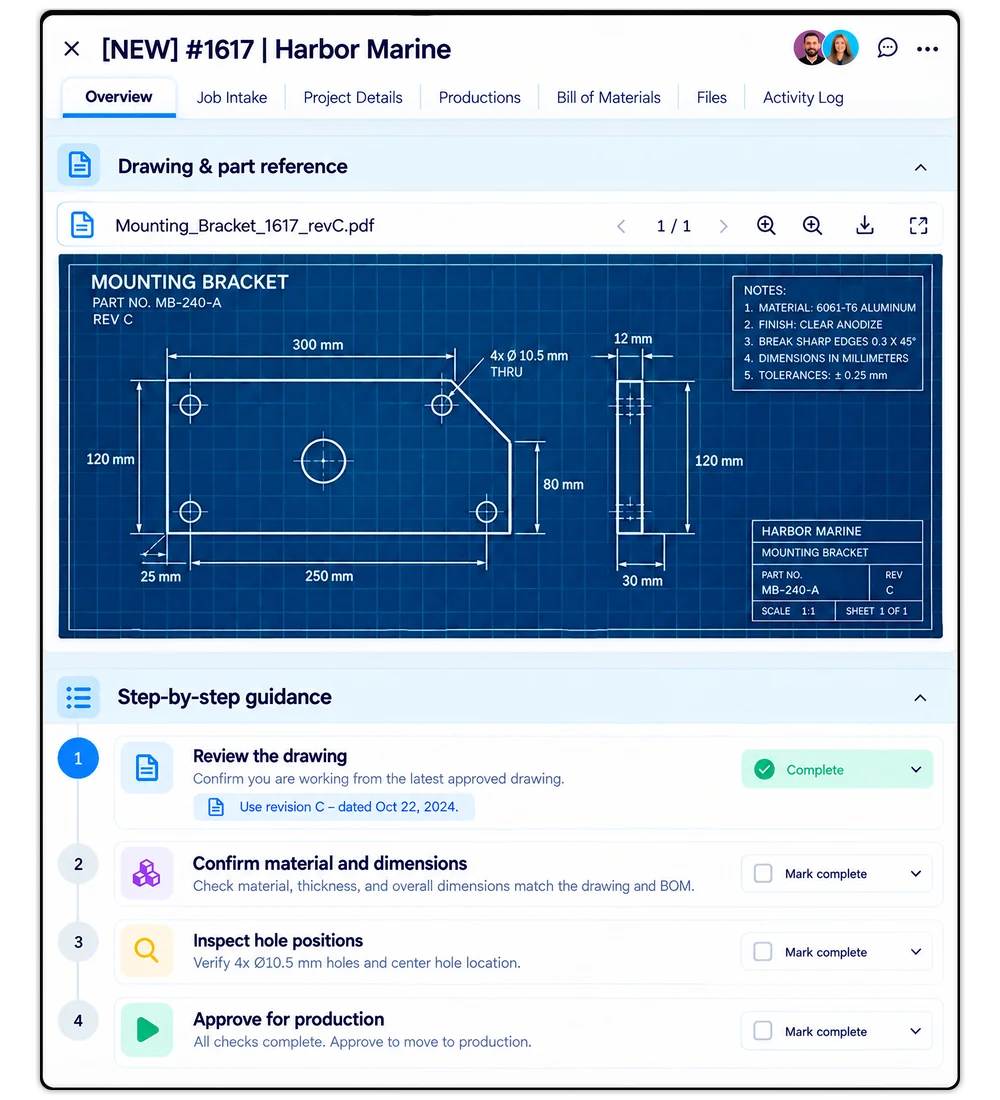Close the #1617 Harbor Marine job panel

72,48
